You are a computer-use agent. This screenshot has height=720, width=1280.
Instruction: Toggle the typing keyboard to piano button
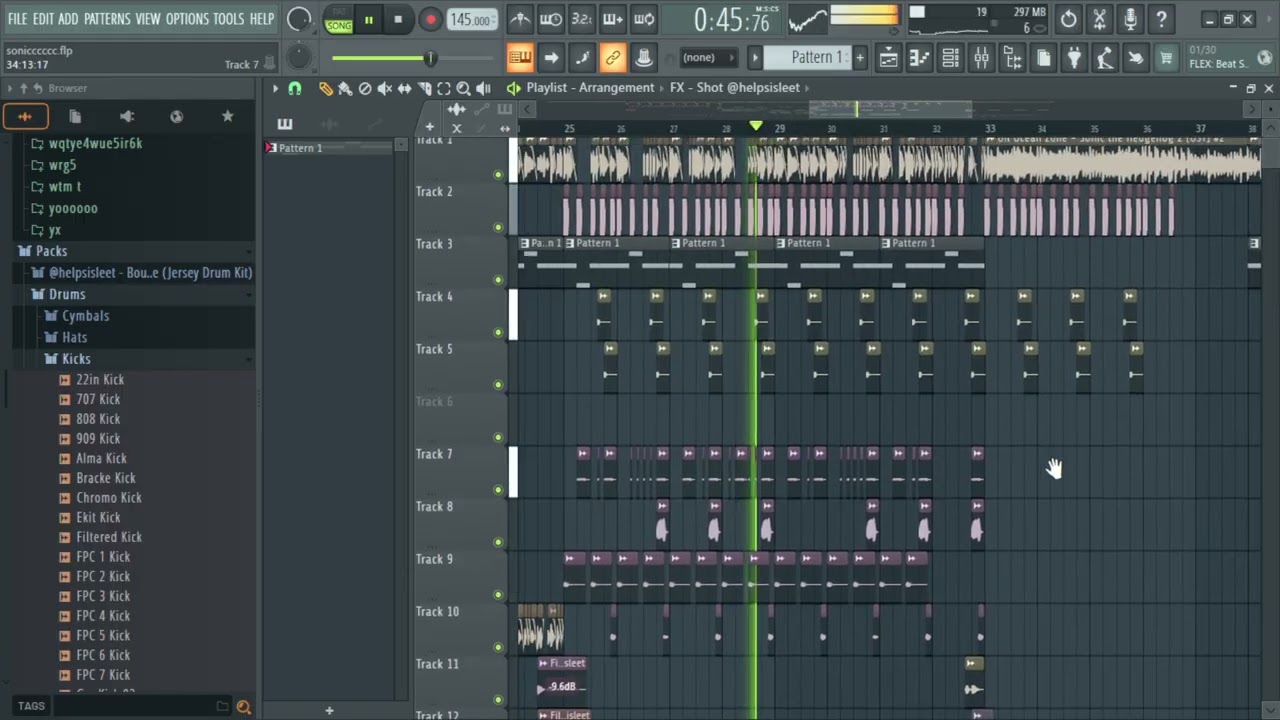click(520, 58)
